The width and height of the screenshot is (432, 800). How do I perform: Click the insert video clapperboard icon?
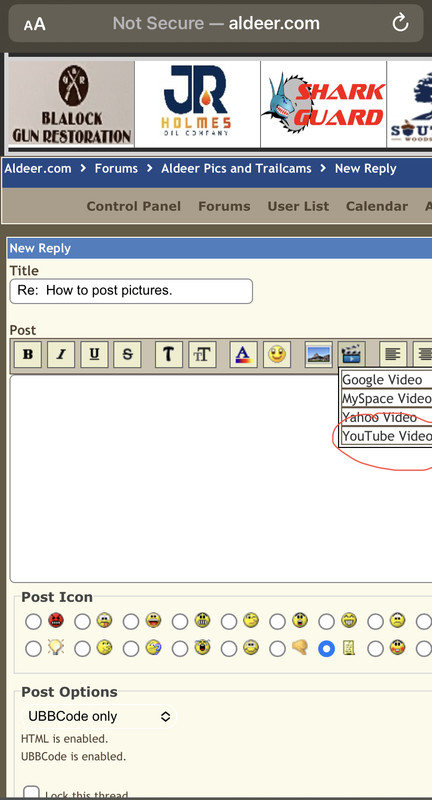pyautogui.click(x=352, y=354)
